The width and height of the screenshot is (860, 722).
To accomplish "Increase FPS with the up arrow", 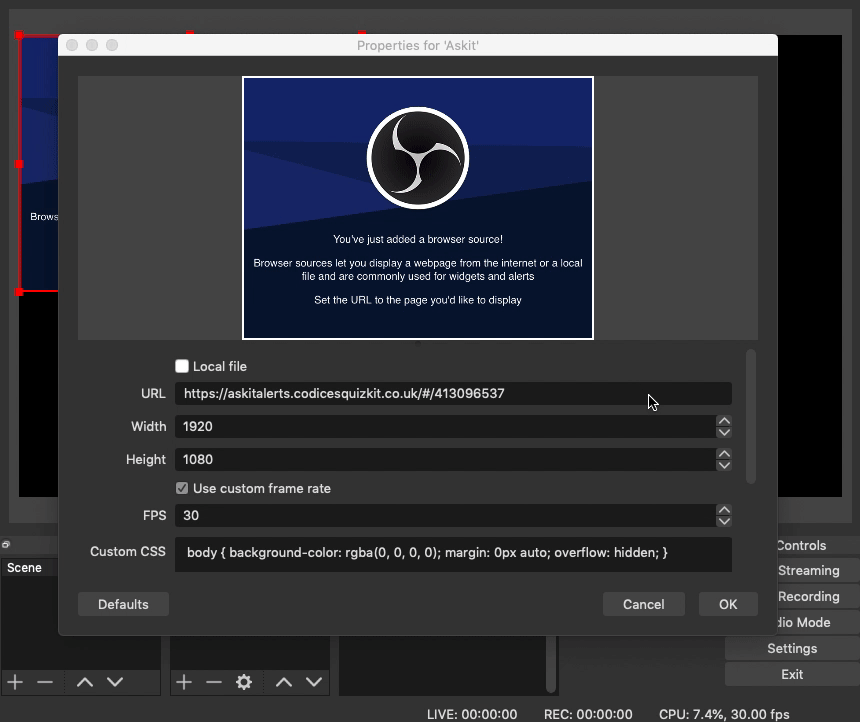I will pyautogui.click(x=724, y=510).
